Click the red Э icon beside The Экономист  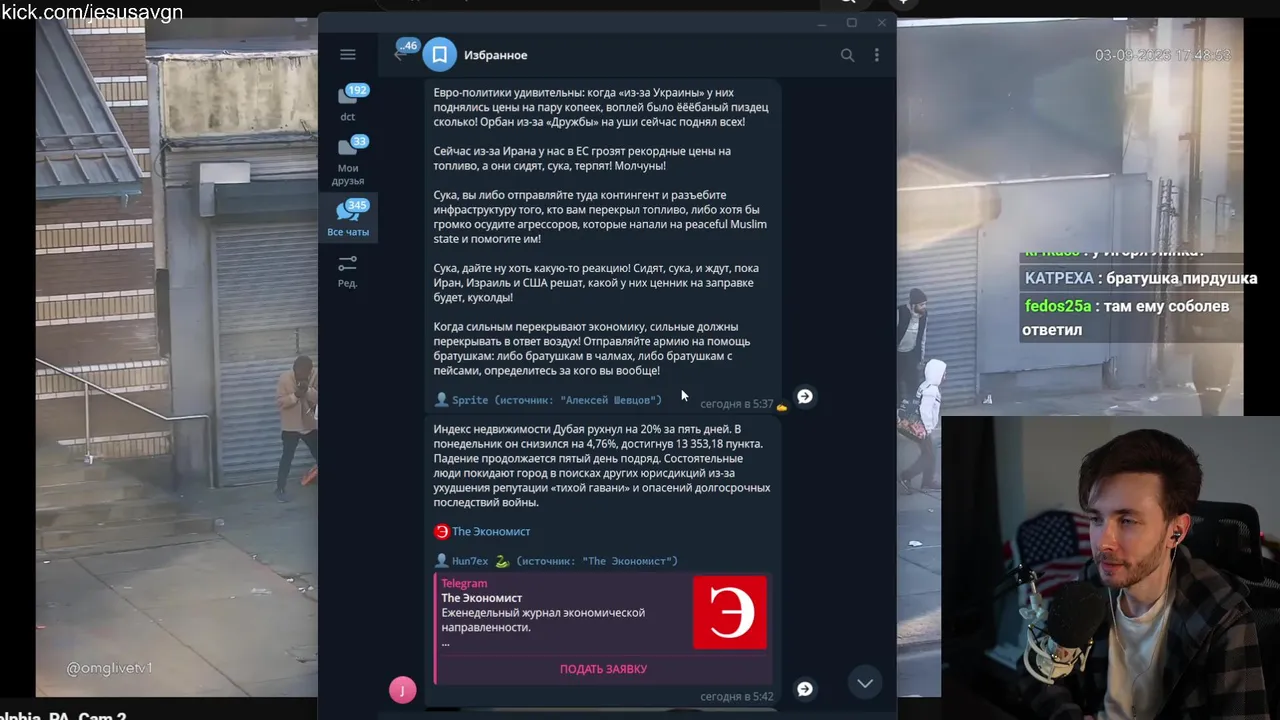(x=441, y=532)
